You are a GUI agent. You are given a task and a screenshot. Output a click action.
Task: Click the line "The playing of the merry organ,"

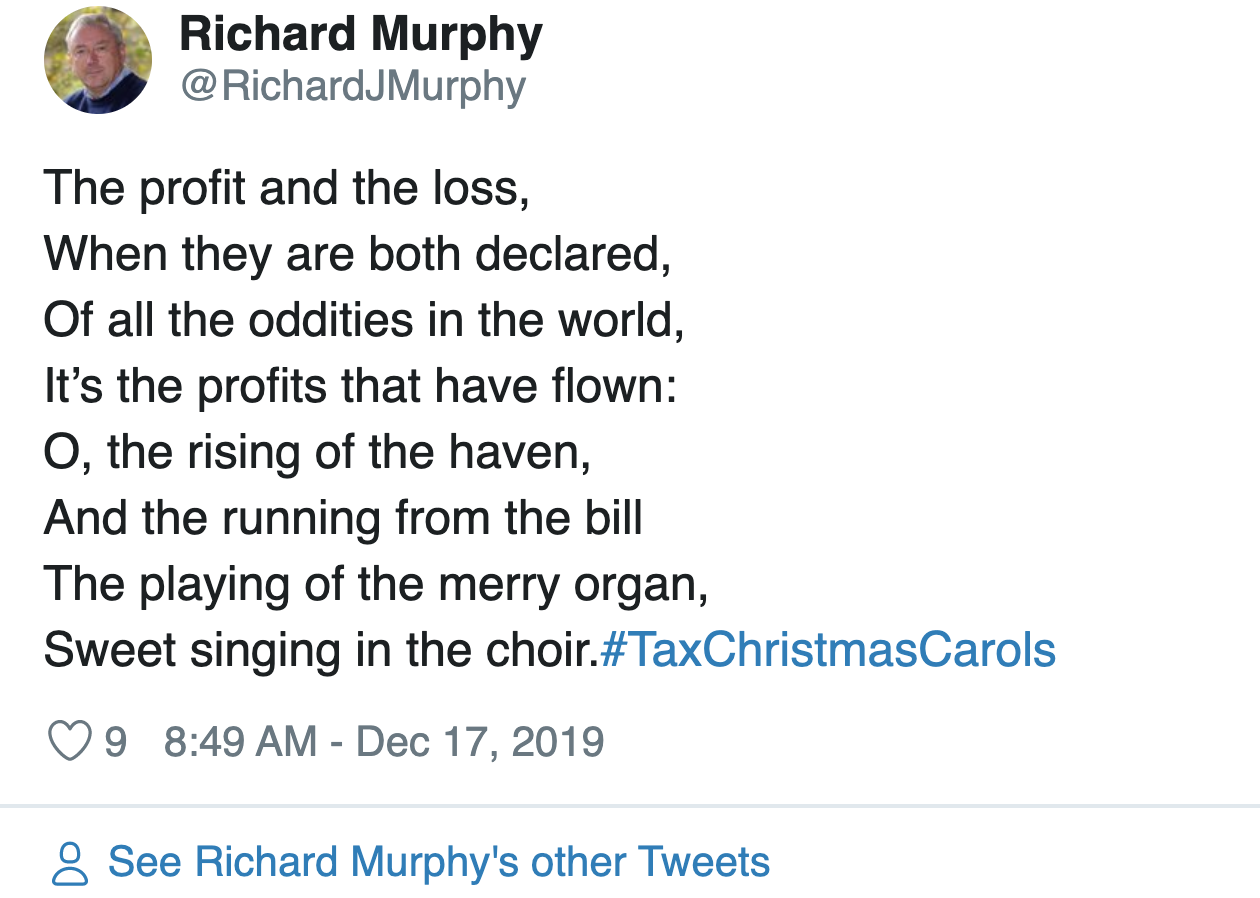coord(376,584)
